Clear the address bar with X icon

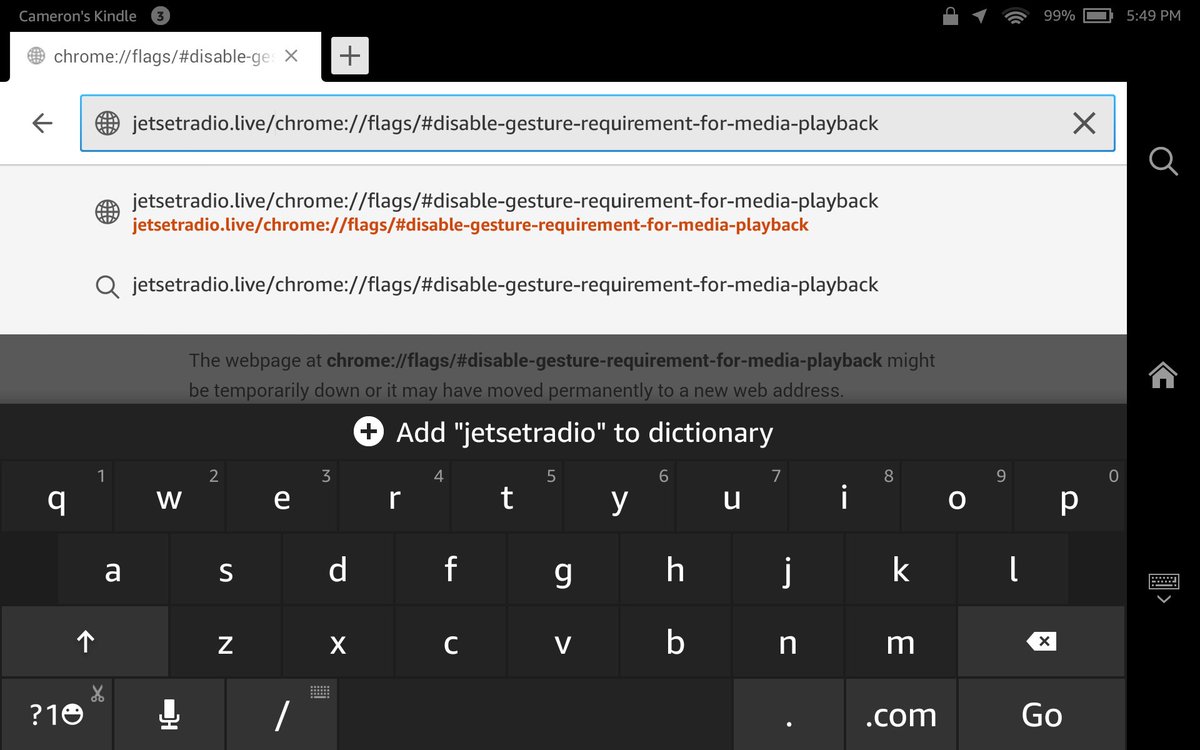coord(1084,123)
